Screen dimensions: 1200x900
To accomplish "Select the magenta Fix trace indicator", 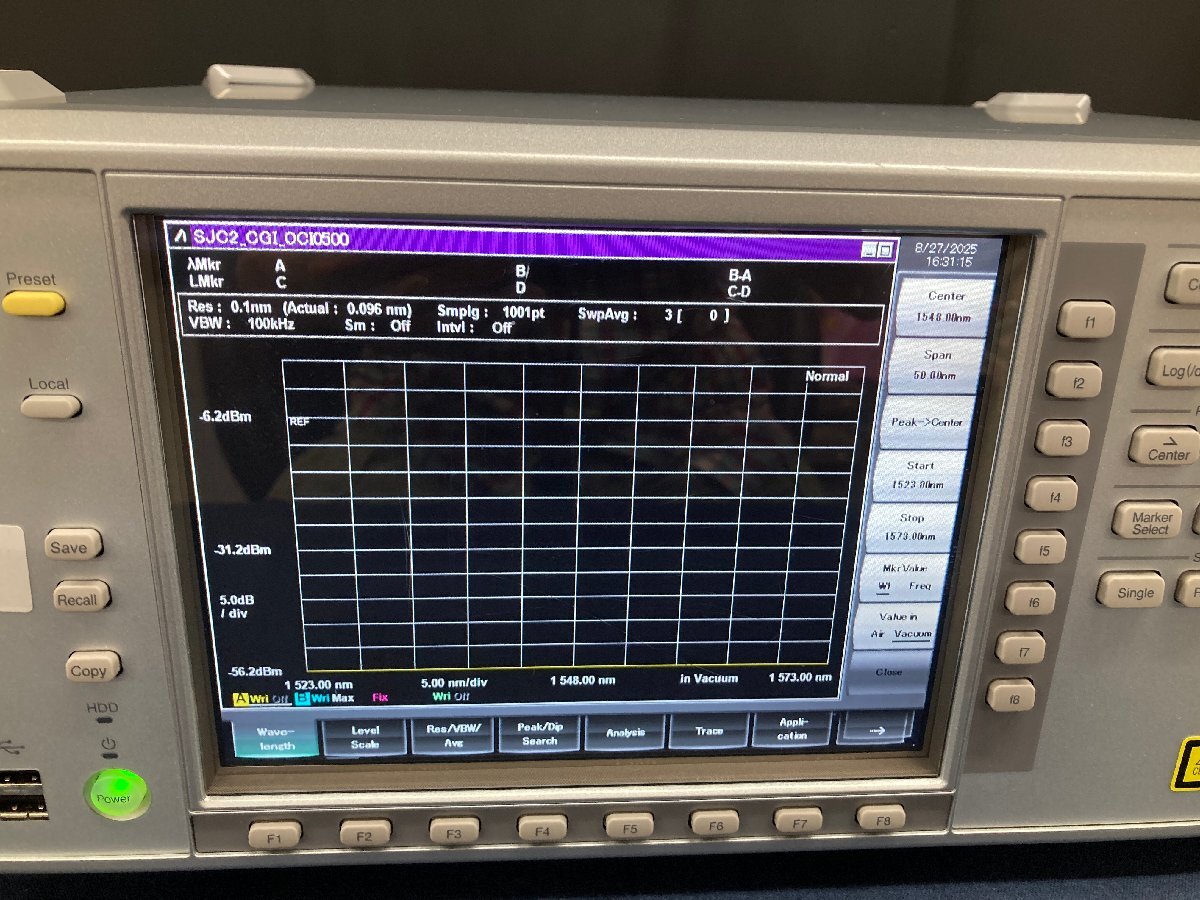I will [380, 697].
